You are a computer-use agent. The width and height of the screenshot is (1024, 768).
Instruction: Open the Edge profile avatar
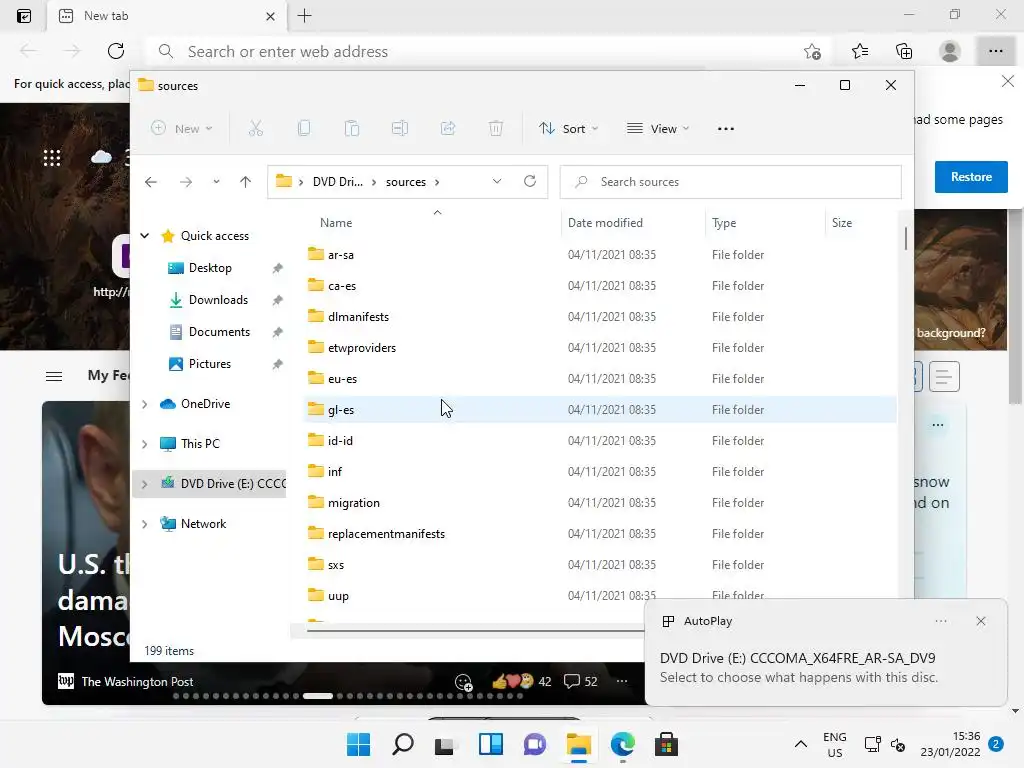pos(950,51)
